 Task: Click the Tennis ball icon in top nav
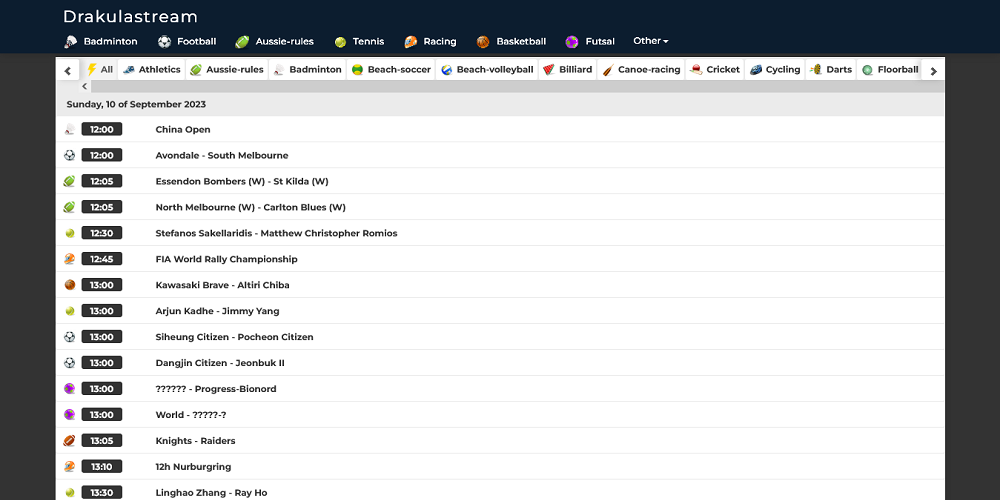(x=341, y=42)
